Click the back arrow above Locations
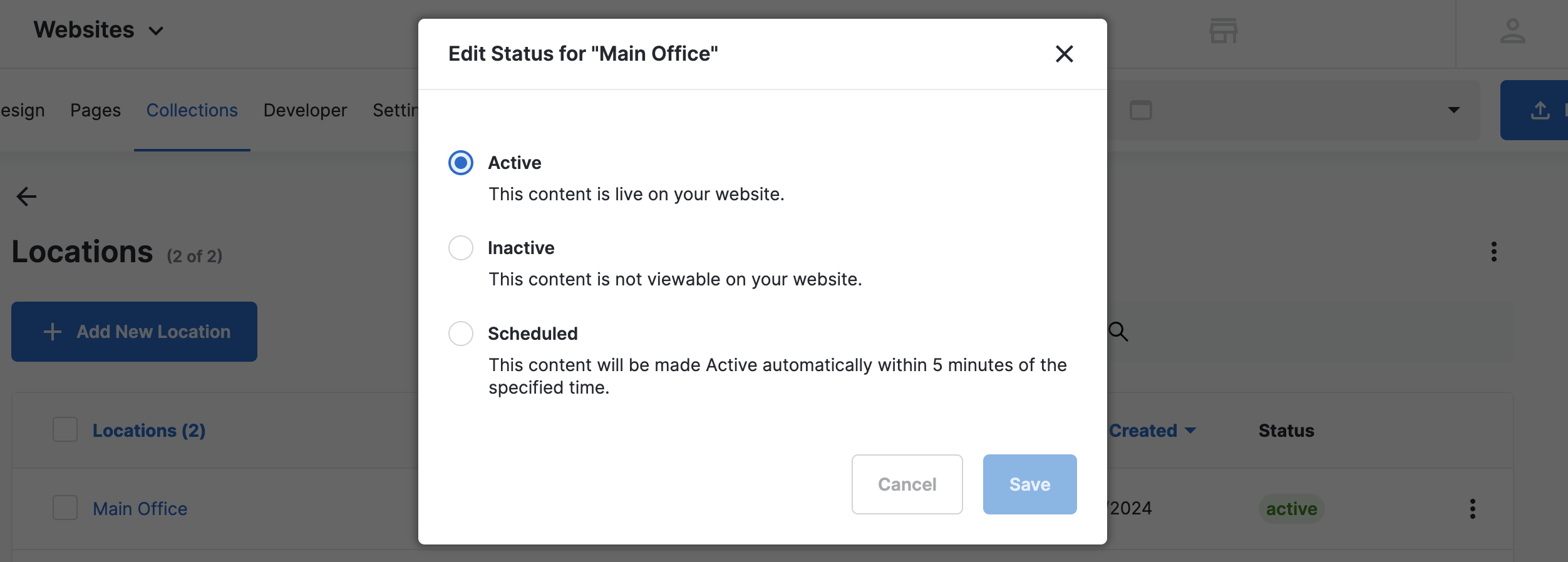The height and width of the screenshot is (562, 1568). 26,197
